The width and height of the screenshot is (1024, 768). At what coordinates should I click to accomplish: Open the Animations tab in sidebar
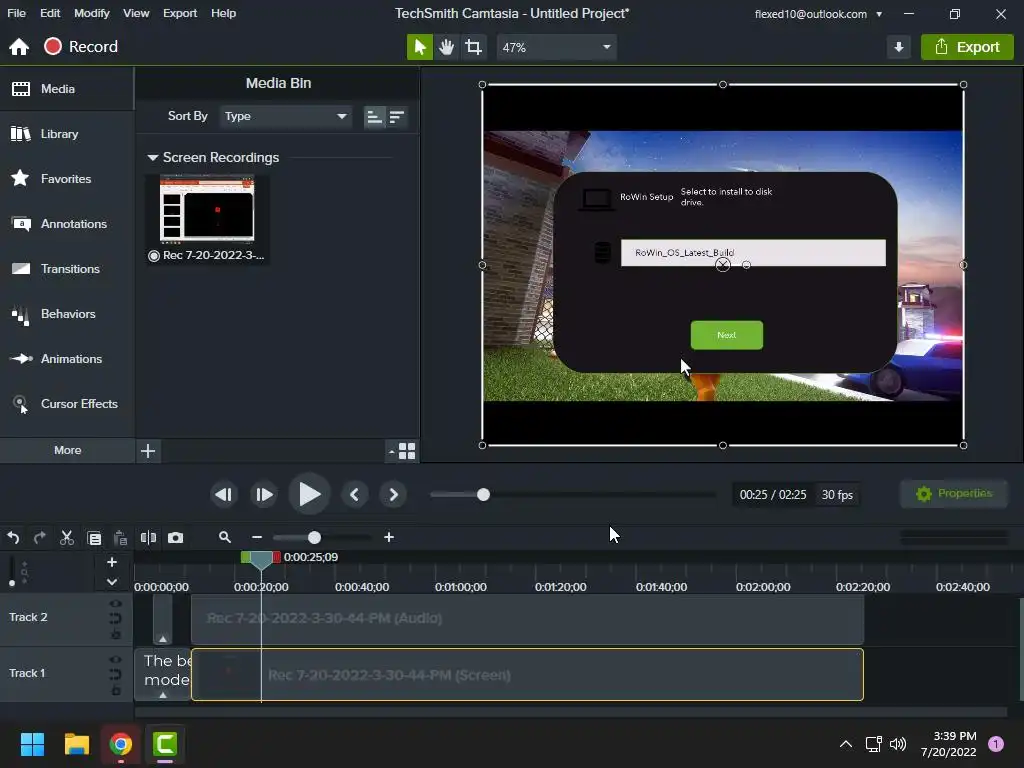[x=67, y=359]
